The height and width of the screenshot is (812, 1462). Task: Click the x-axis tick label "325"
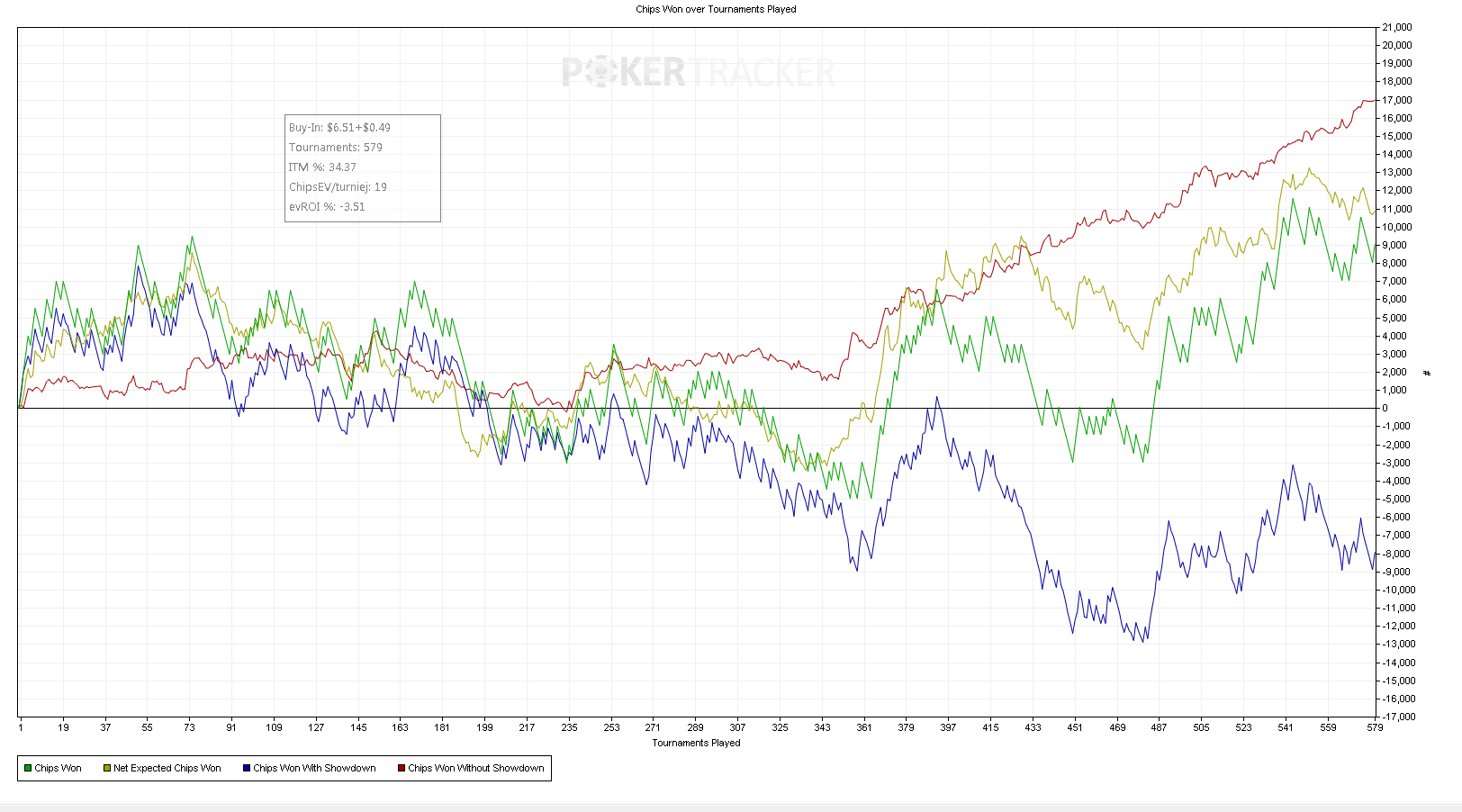pos(780,727)
